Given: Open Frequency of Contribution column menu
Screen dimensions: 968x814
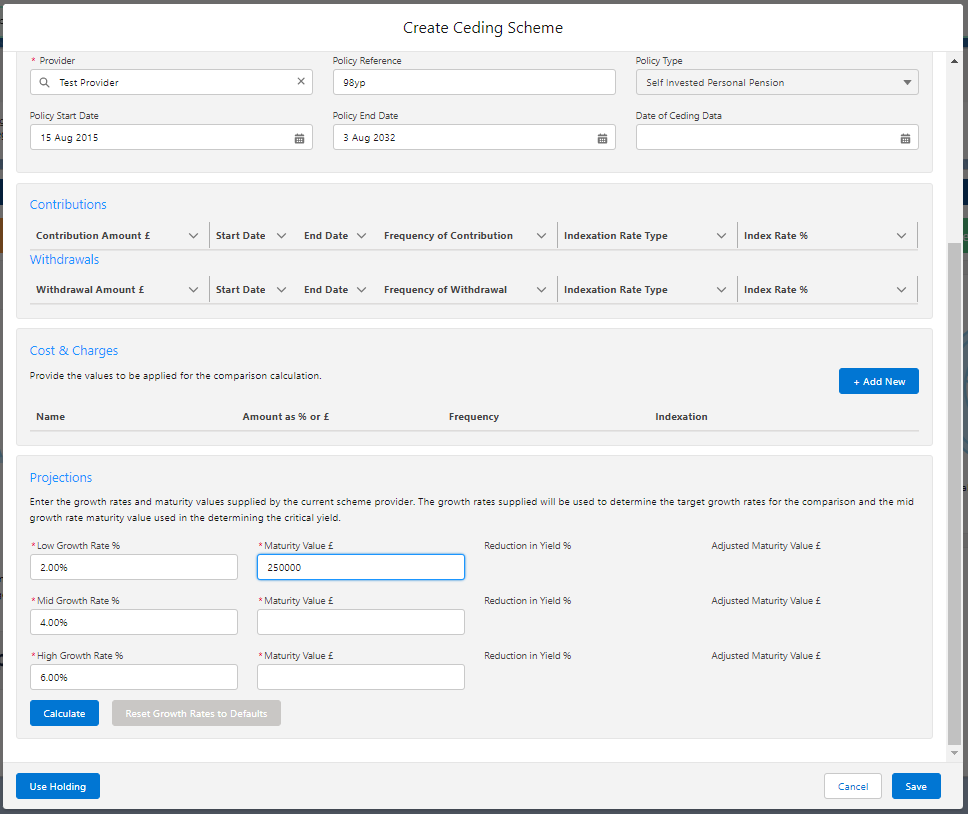Looking at the screenshot, I should click(x=541, y=236).
